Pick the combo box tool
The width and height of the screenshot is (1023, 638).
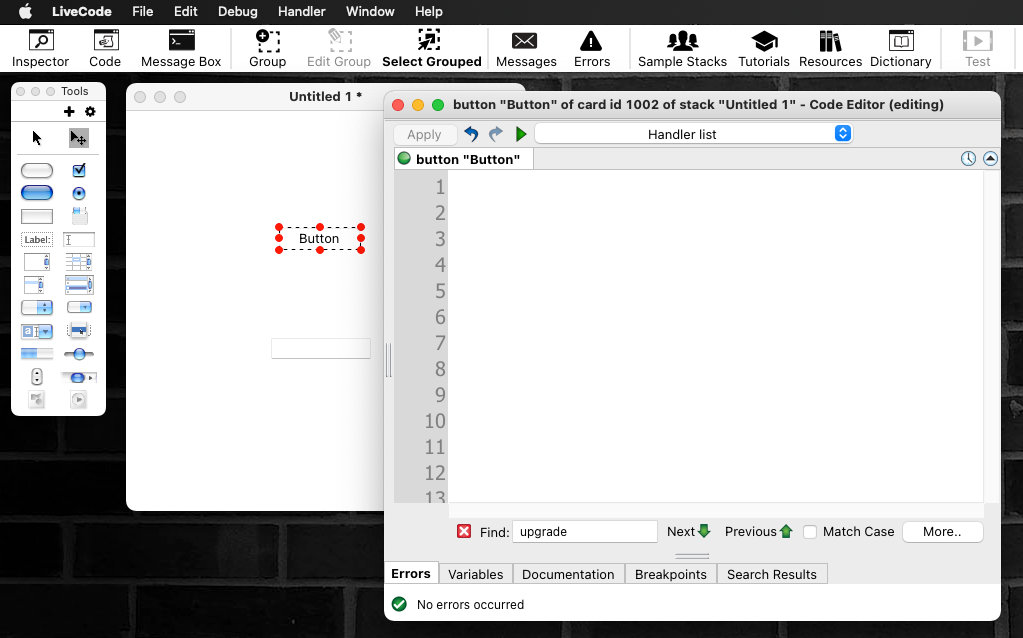click(37, 331)
